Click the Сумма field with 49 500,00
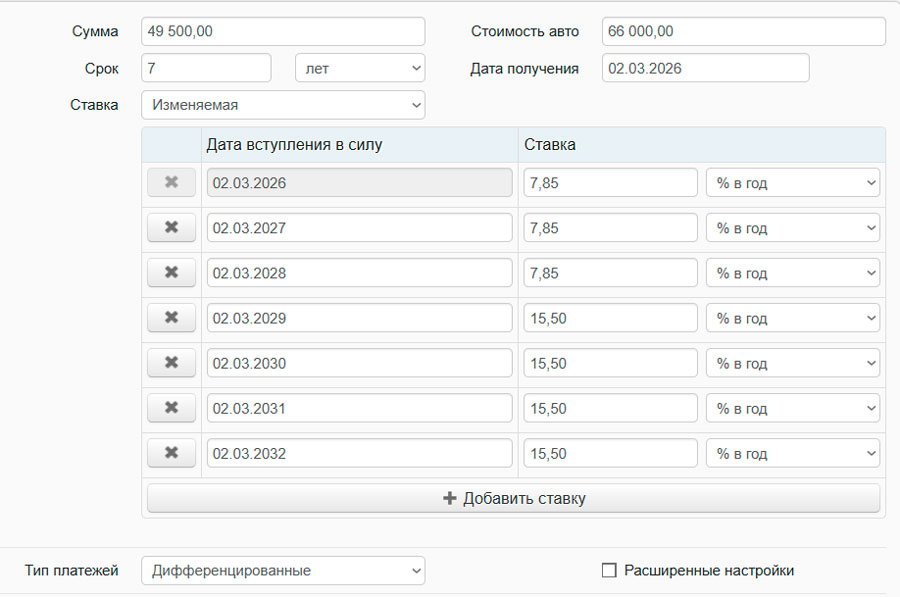900x597 pixels. pyautogui.click(x=283, y=31)
